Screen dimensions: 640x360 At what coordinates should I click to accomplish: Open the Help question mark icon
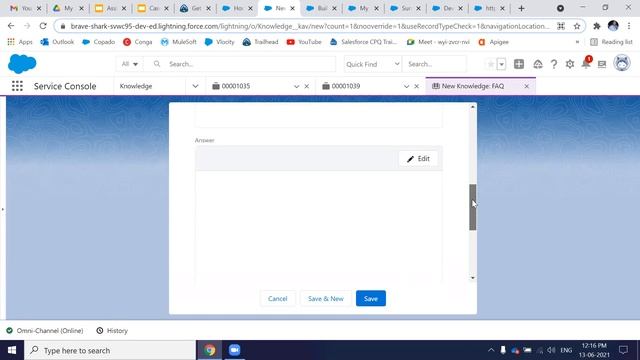pyautogui.click(x=553, y=64)
